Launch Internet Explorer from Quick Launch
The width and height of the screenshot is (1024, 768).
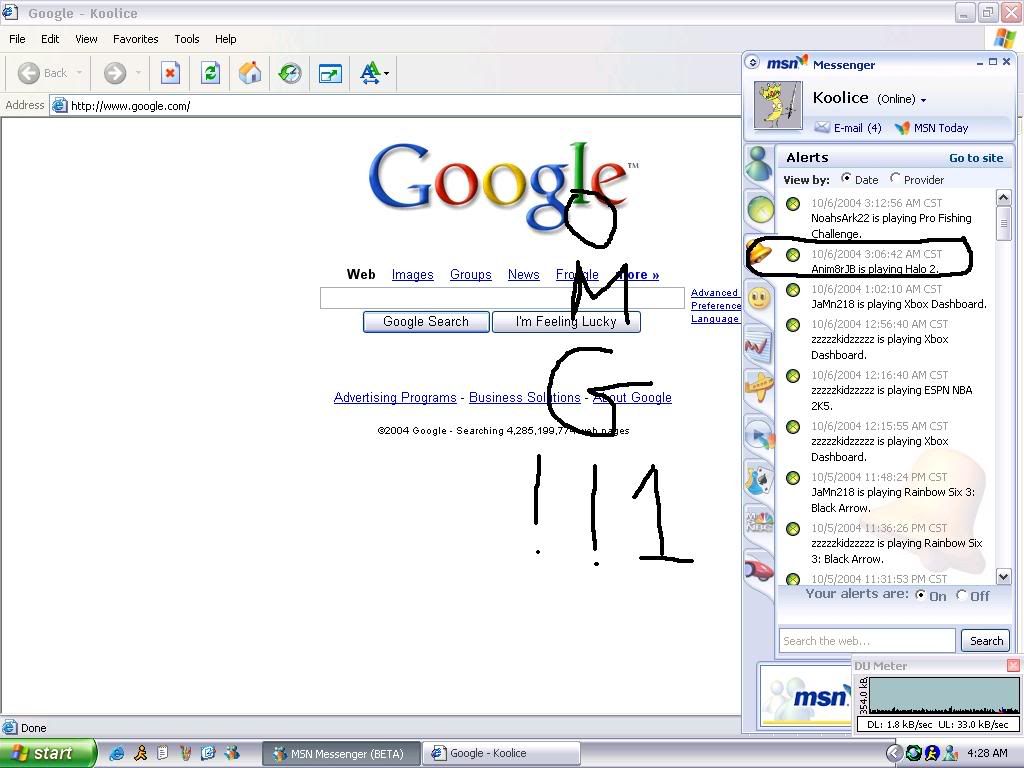coord(117,753)
